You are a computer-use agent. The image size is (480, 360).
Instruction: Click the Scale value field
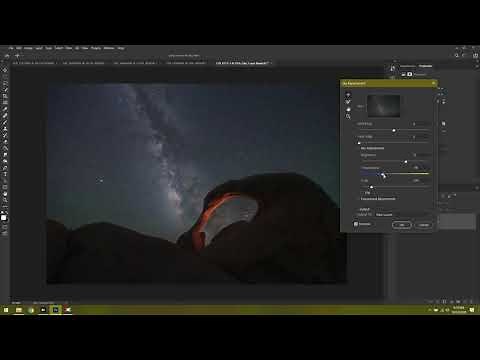(420, 181)
